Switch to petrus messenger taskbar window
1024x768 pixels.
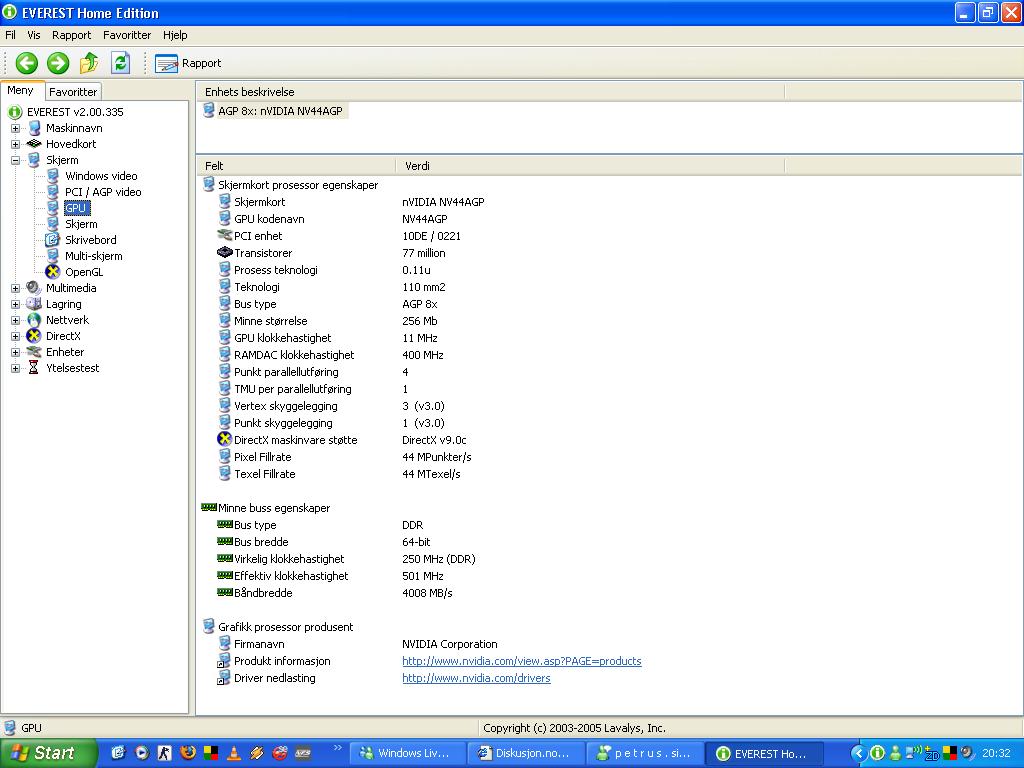645,754
